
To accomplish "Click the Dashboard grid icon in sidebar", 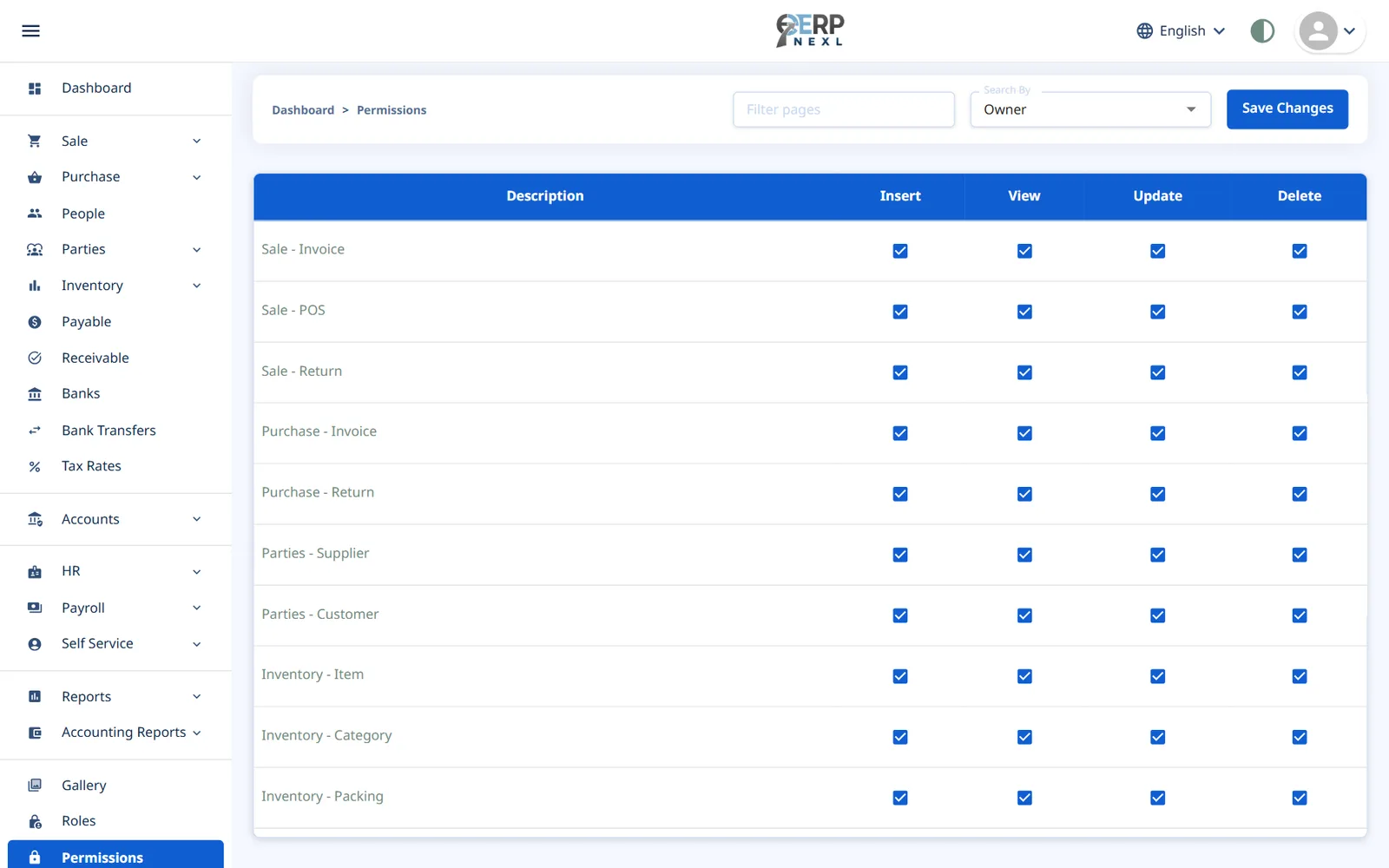I will (35, 89).
